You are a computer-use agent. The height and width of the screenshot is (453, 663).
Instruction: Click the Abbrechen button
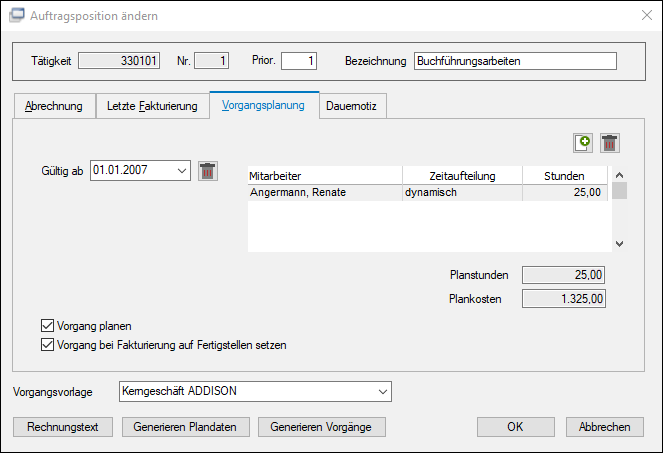(605, 427)
